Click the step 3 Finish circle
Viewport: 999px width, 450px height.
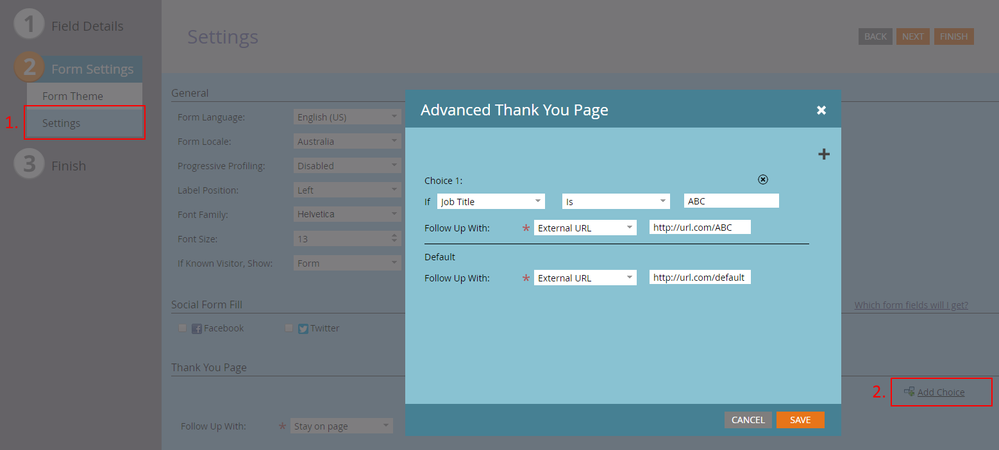pyautogui.click(x=28, y=165)
